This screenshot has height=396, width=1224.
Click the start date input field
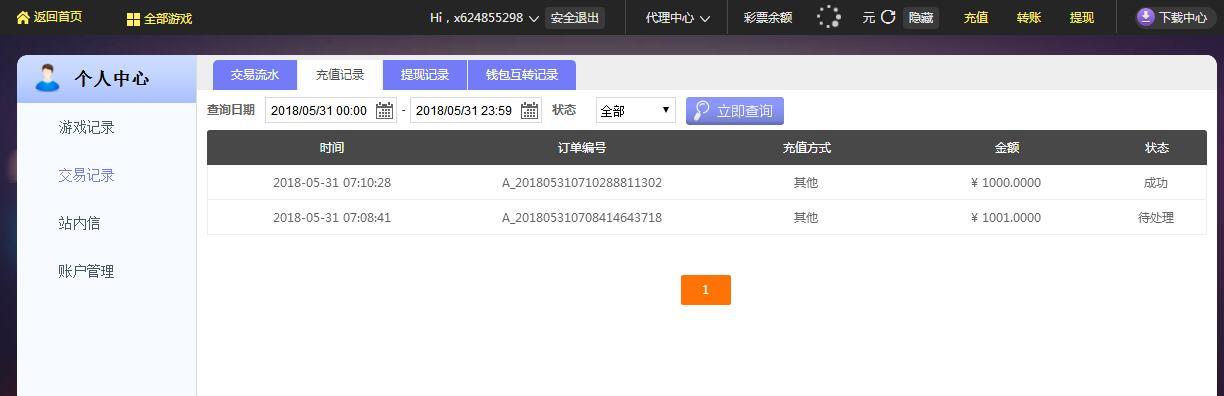point(320,111)
